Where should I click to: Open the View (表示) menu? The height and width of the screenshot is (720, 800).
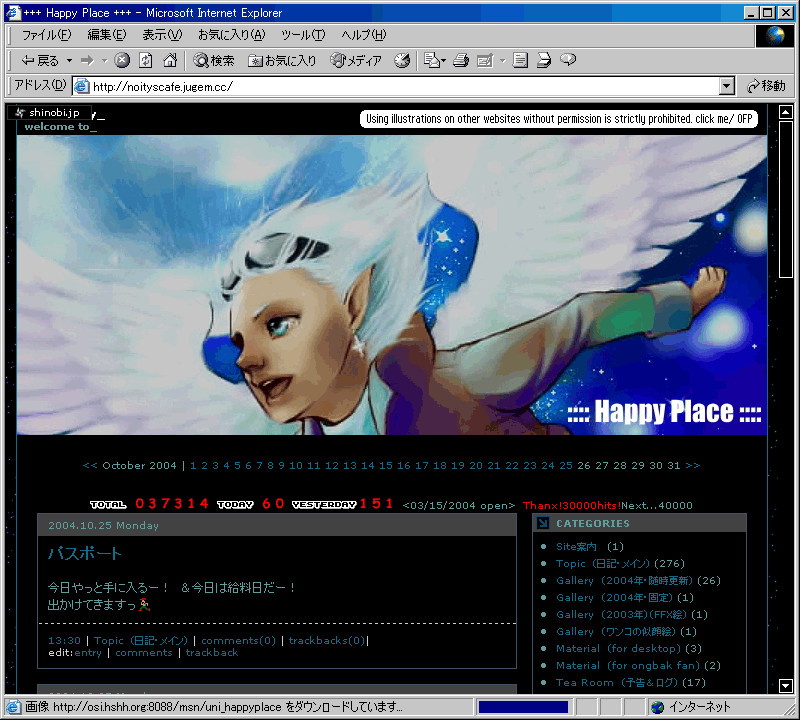tap(162, 35)
